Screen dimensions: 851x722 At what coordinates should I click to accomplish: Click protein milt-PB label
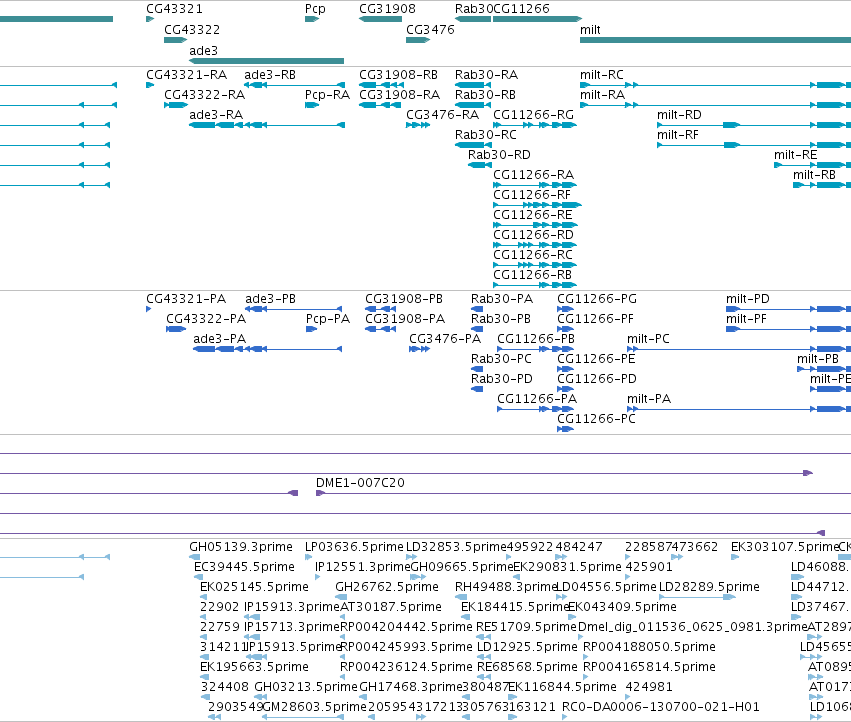pos(817,359)
